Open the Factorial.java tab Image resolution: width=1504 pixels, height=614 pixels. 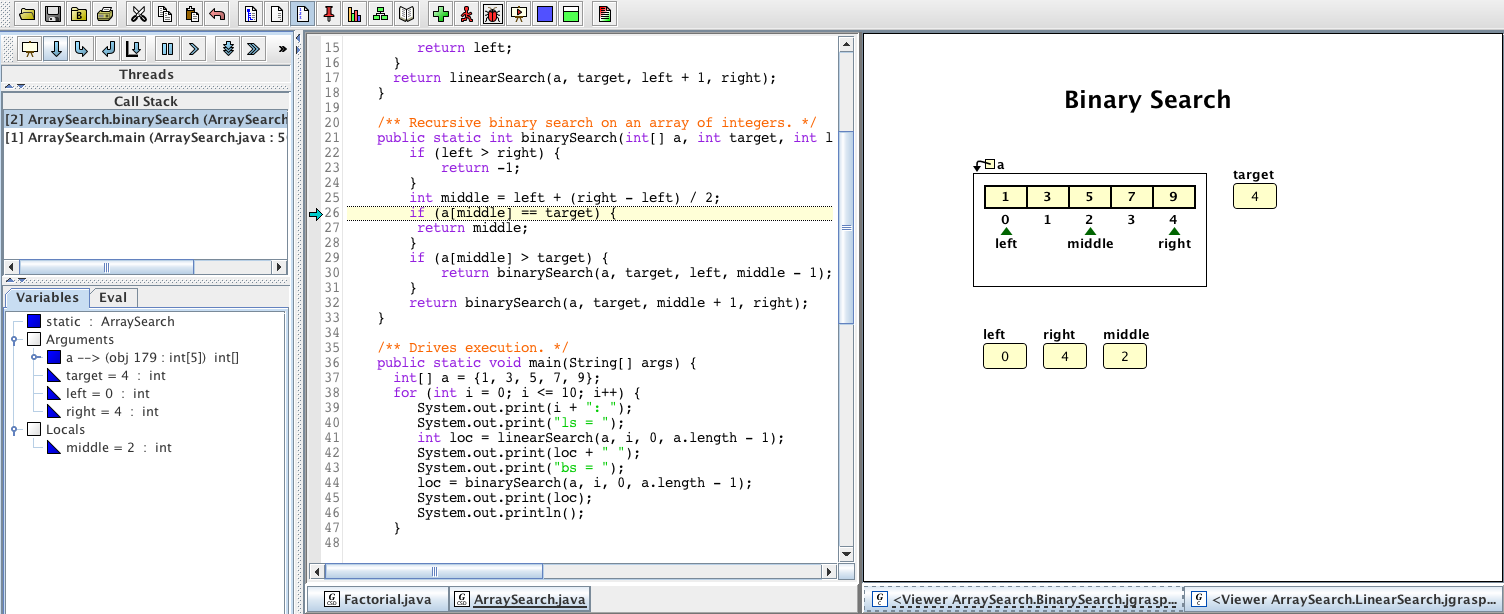(378, 599)
